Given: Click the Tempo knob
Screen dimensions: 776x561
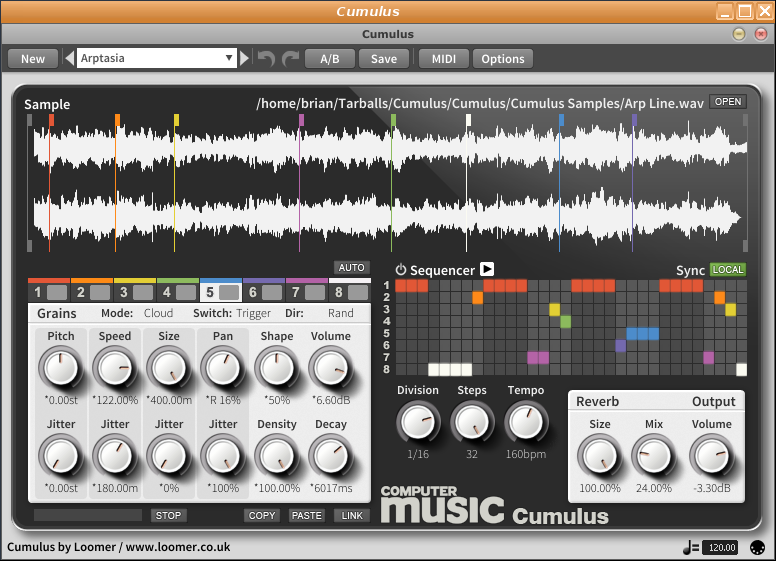Looking at the screenshot, I should pyautogui.click(x=526, y=422).
